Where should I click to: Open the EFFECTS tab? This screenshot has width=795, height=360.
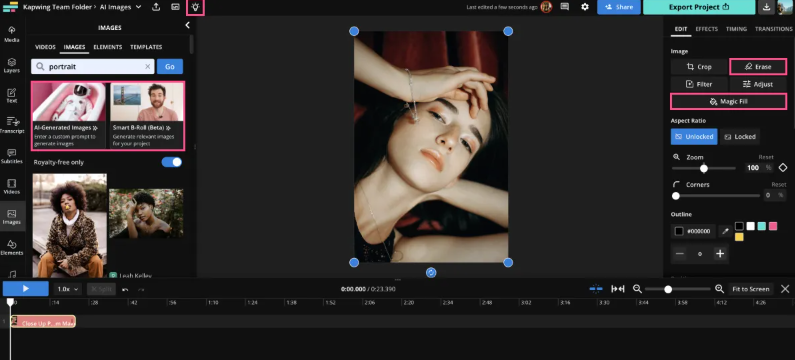(706, 29)
